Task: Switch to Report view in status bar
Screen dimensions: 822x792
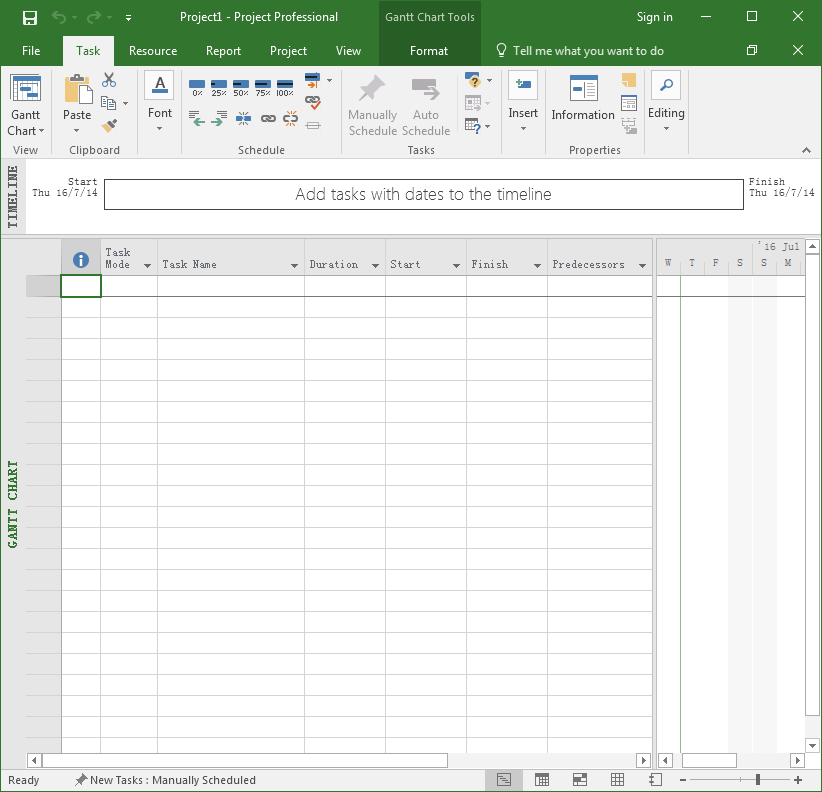Action: pyautogui.click(x=655, y=780)
